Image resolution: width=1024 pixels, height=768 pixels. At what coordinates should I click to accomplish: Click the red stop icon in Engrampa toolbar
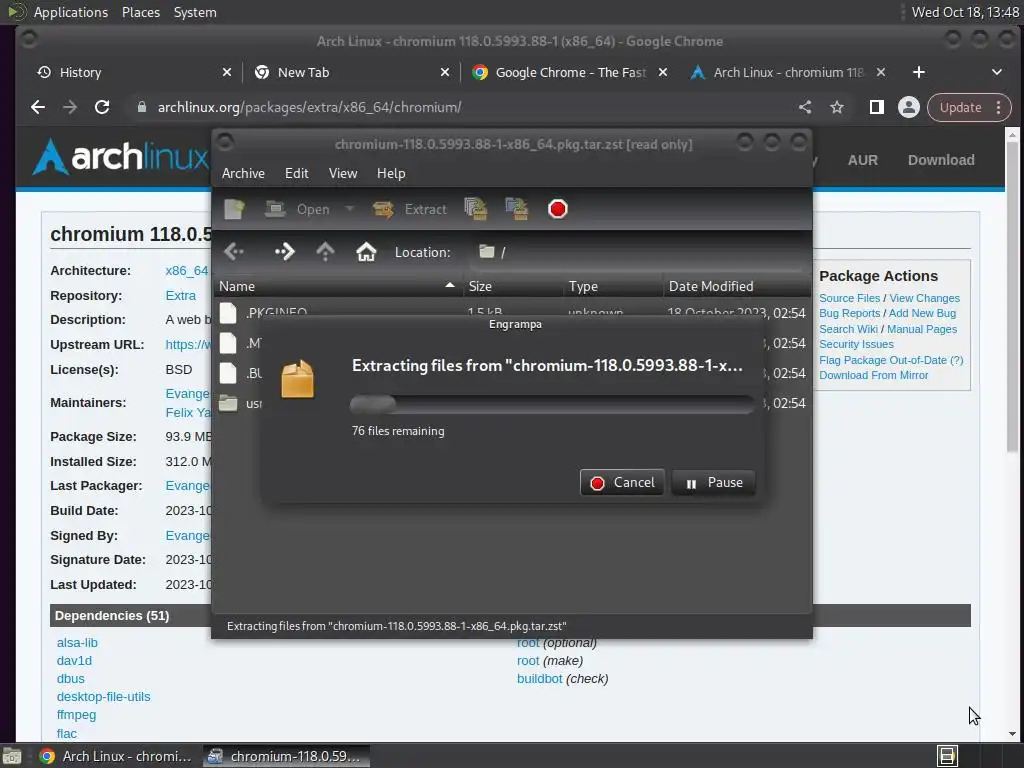click(558, 209)
